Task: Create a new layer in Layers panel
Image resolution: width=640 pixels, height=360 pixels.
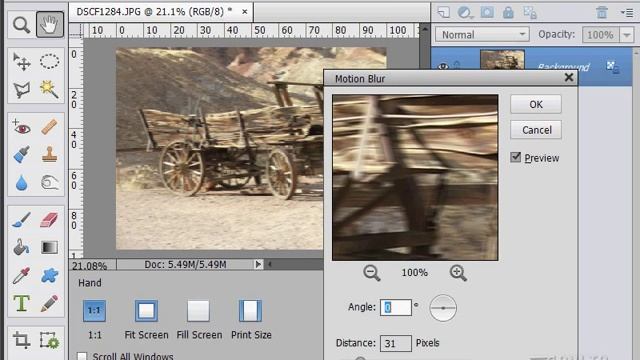Action: (443, 13)
